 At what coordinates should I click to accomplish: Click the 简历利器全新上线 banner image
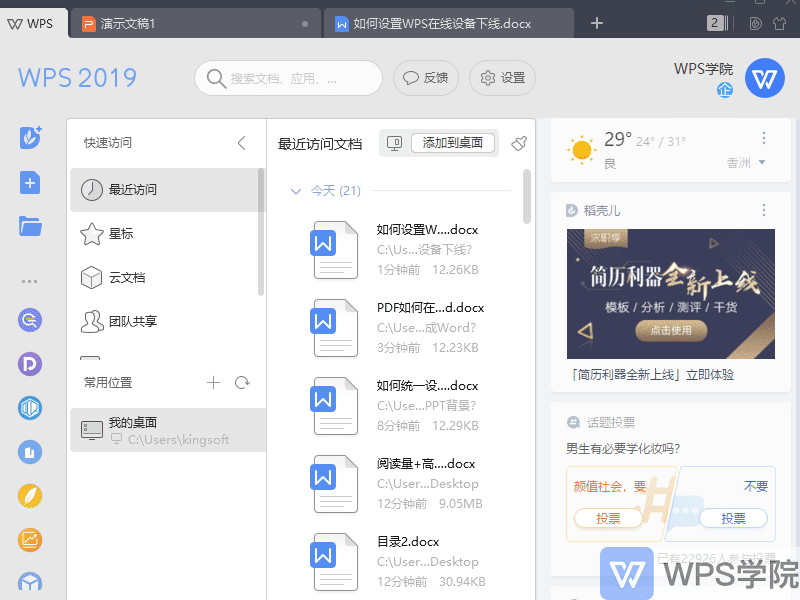click(670, 294)
